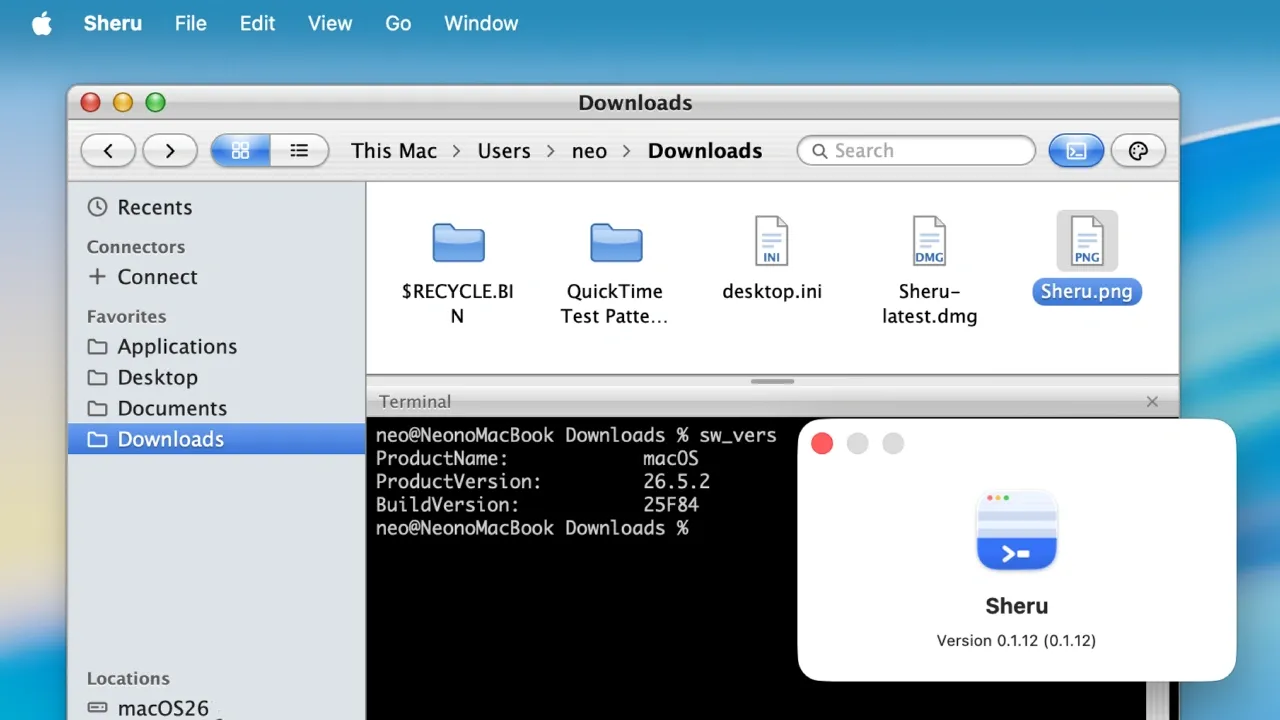Select the Sheru.png file icon
The width and height of the screenshot is (1280, 720).
pyautogui.click(x=1087, y=241)
